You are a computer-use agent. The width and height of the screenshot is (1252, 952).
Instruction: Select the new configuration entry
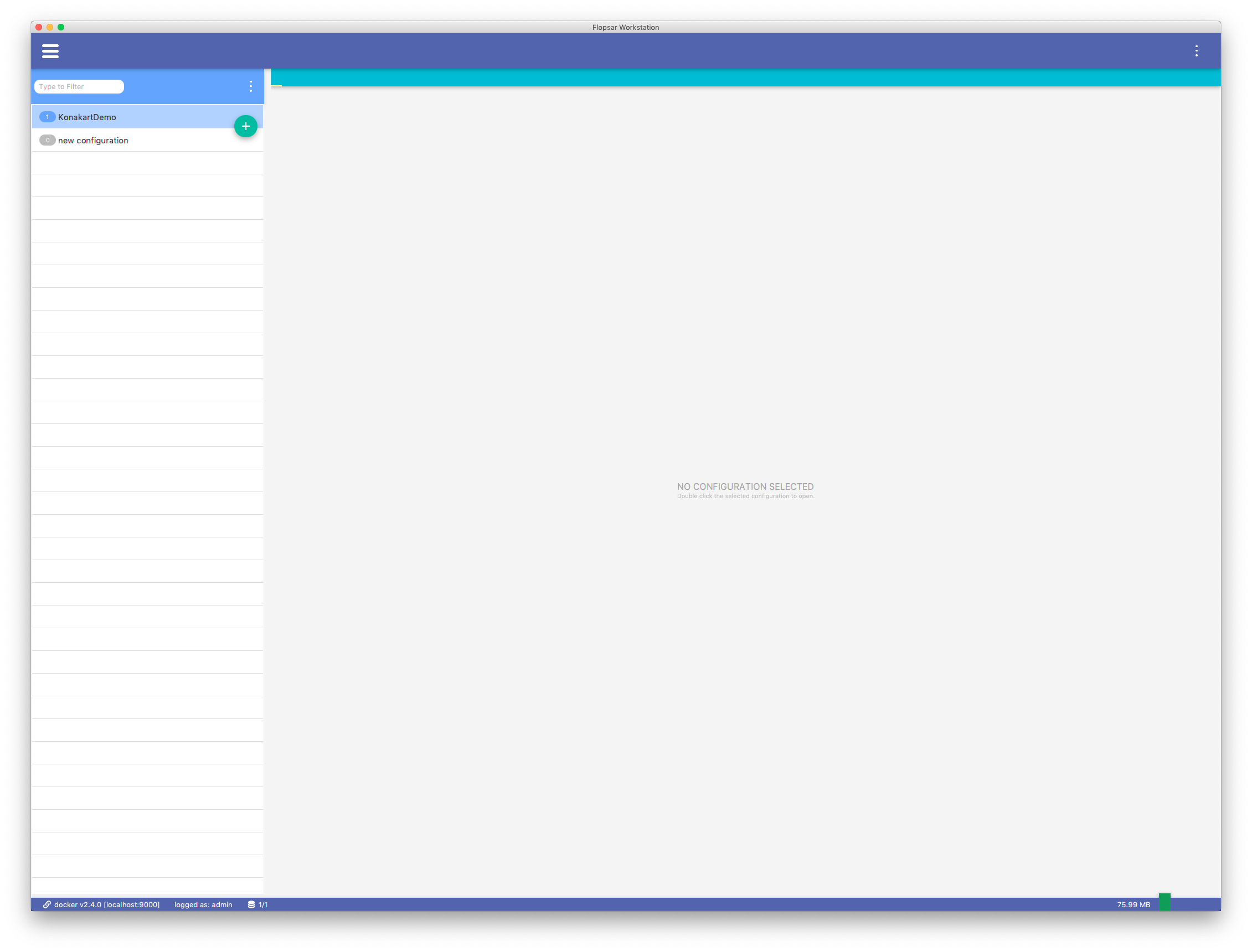[147, 140]
